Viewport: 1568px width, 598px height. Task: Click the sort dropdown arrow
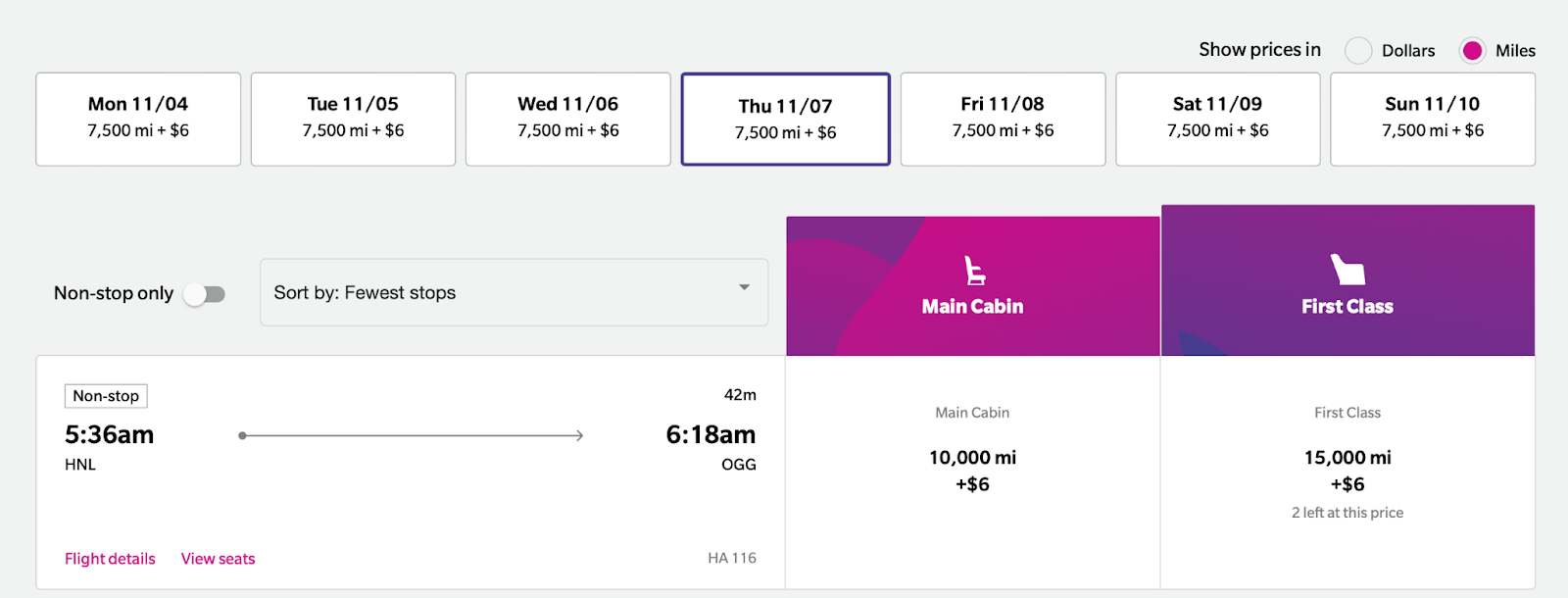point(744,287)
